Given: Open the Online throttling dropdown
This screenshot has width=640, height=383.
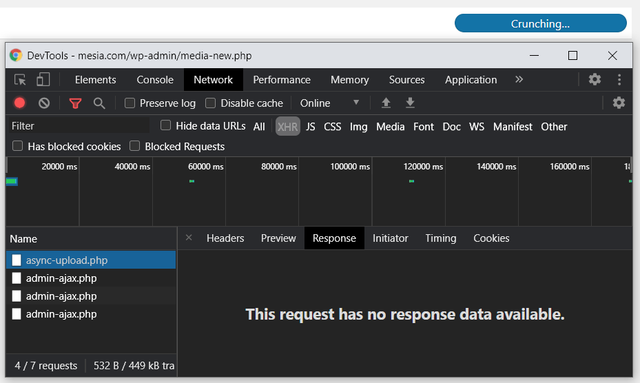Looking at the screenshot, I should (329, 103).
